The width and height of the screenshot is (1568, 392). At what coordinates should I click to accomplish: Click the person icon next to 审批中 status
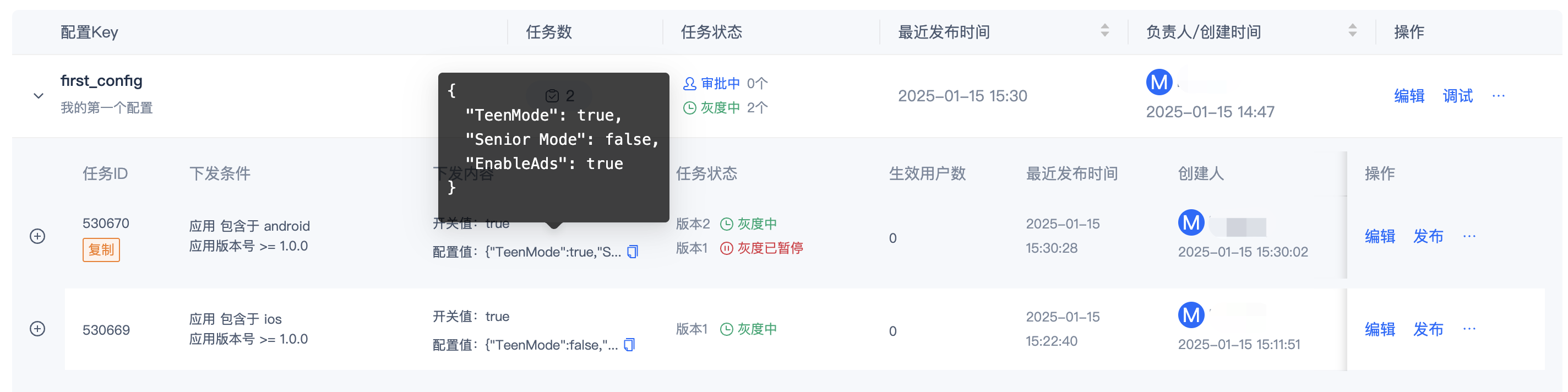690,84
